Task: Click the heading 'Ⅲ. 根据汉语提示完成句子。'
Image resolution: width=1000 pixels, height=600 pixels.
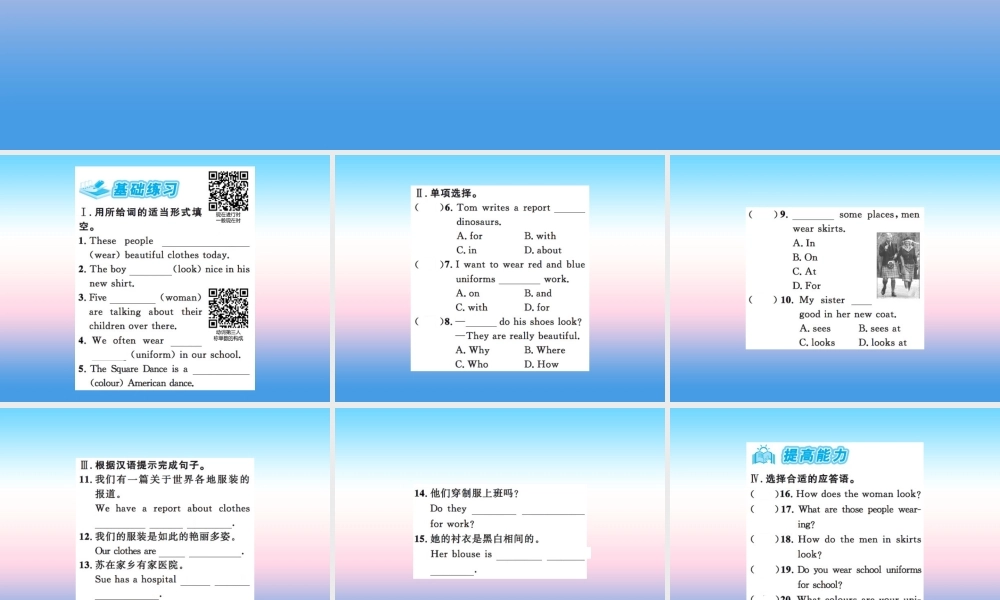Action: click(143, 465)
